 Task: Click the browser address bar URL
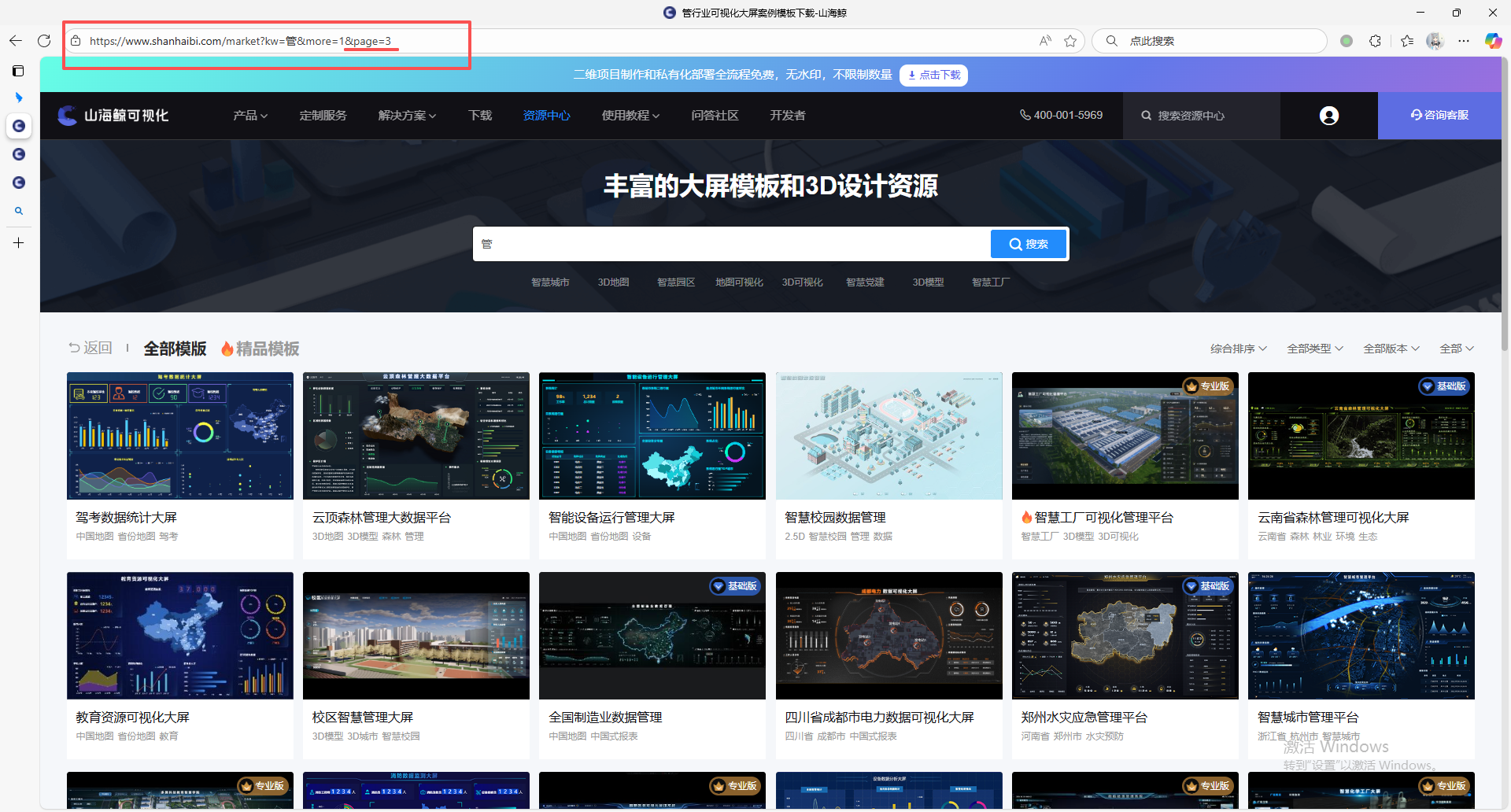click(x=240, y=41)
